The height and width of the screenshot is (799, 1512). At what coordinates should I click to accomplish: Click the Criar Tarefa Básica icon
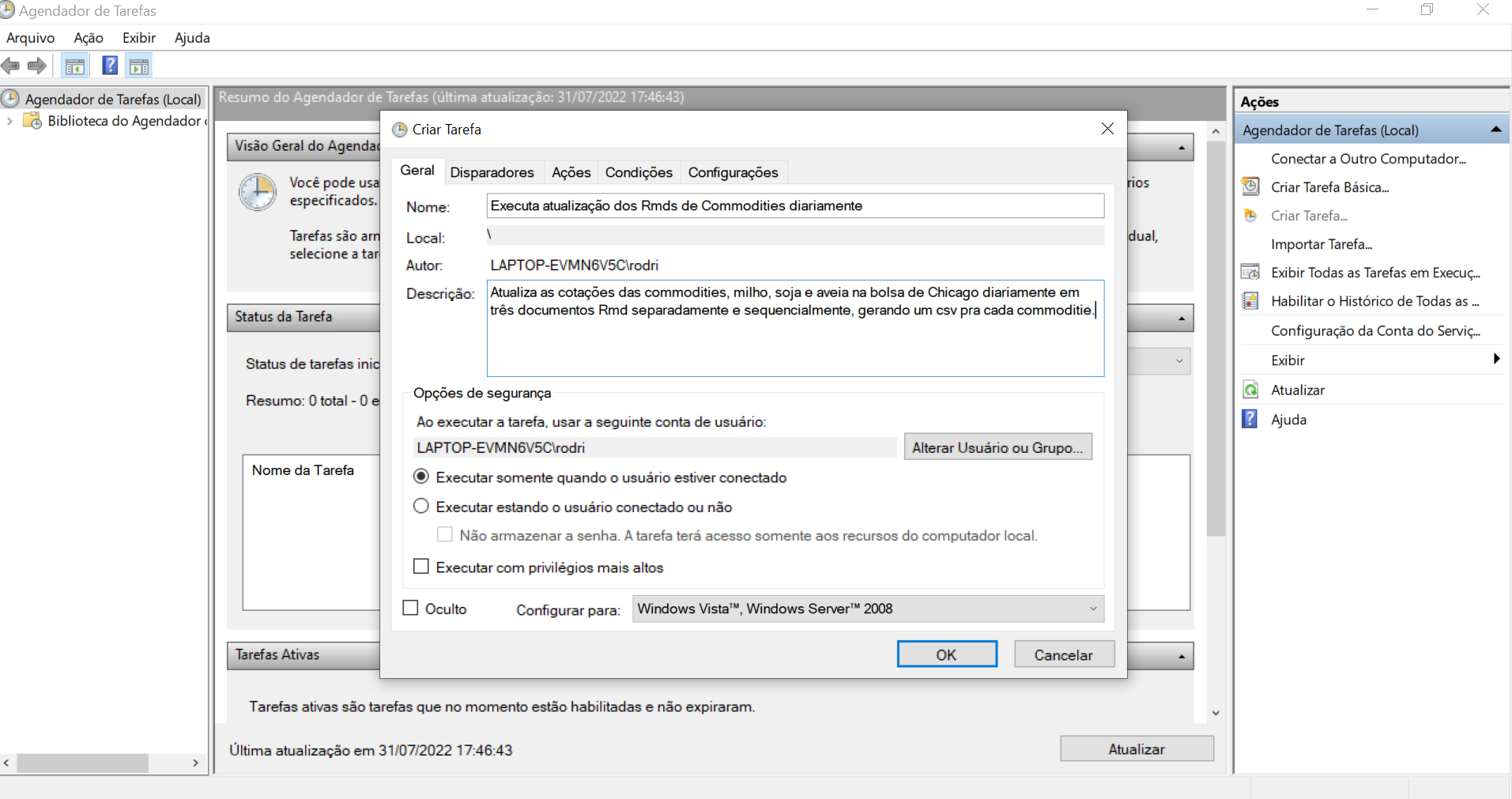coord(1250,187)
